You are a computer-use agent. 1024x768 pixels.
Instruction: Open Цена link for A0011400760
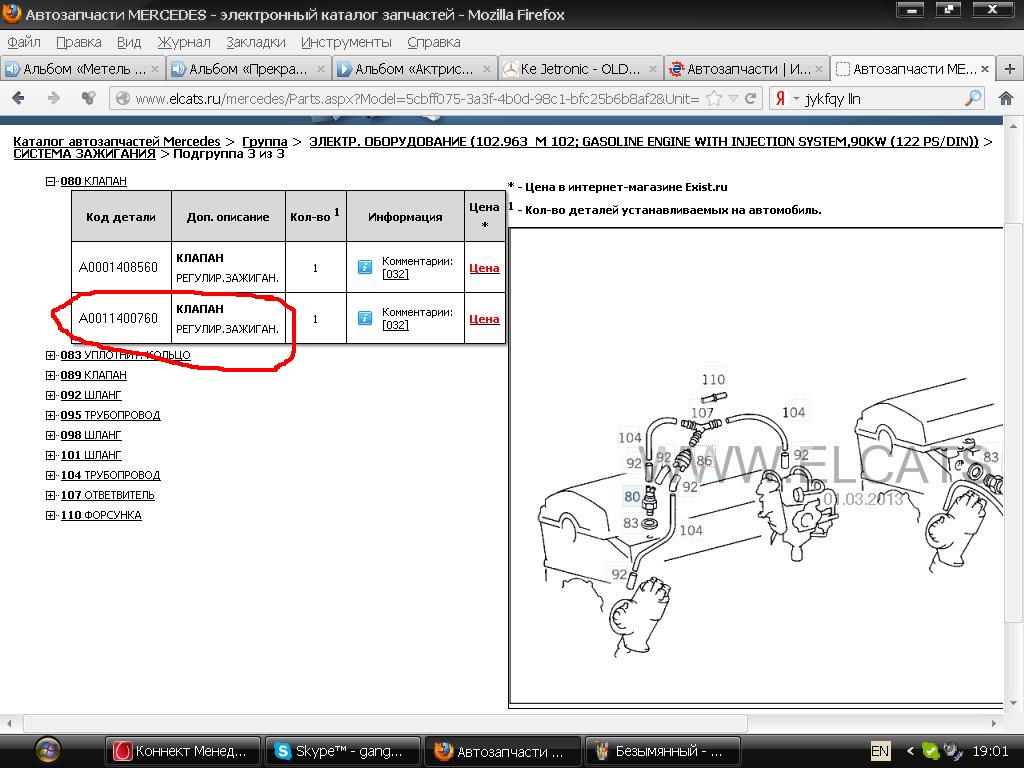(x=484, y=319)
